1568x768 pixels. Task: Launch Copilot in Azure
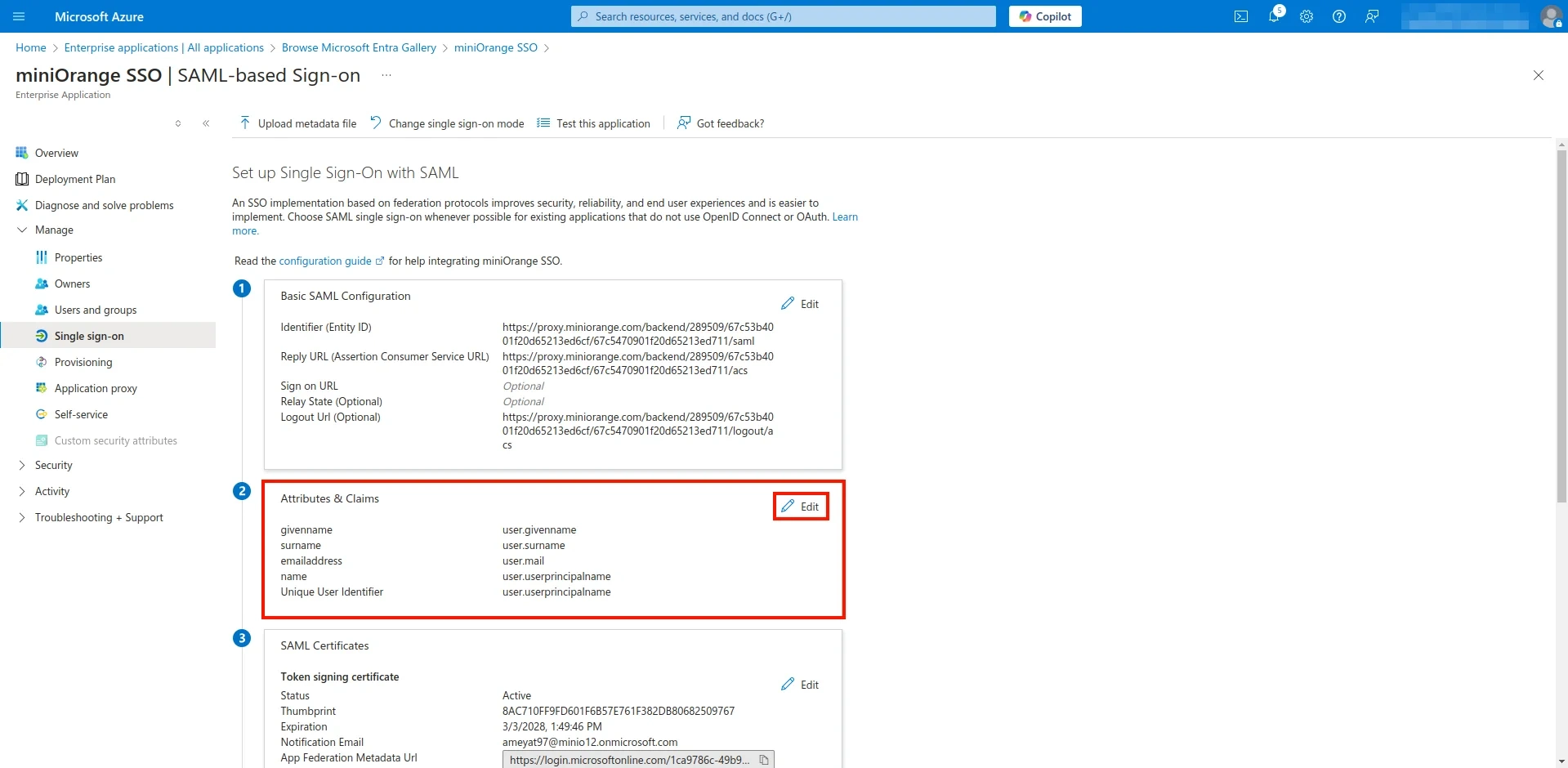[1045, 16]
